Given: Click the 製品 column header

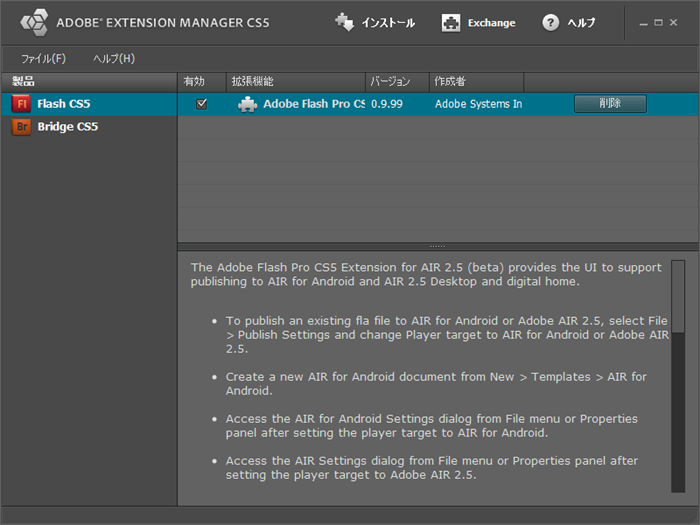Looking at the screenshot, I should [x=89, y=82].
